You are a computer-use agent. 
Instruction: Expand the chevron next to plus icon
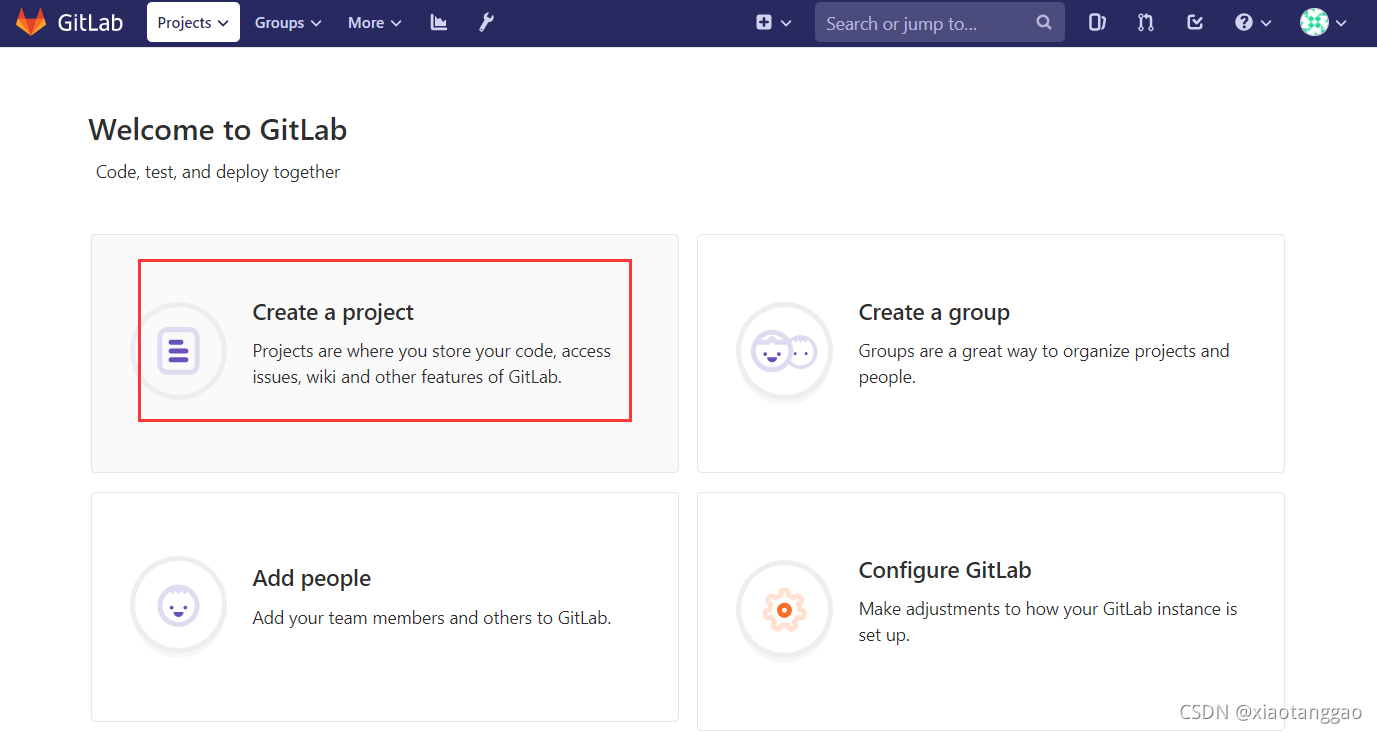pyautogui.click(x=786, y=23)
